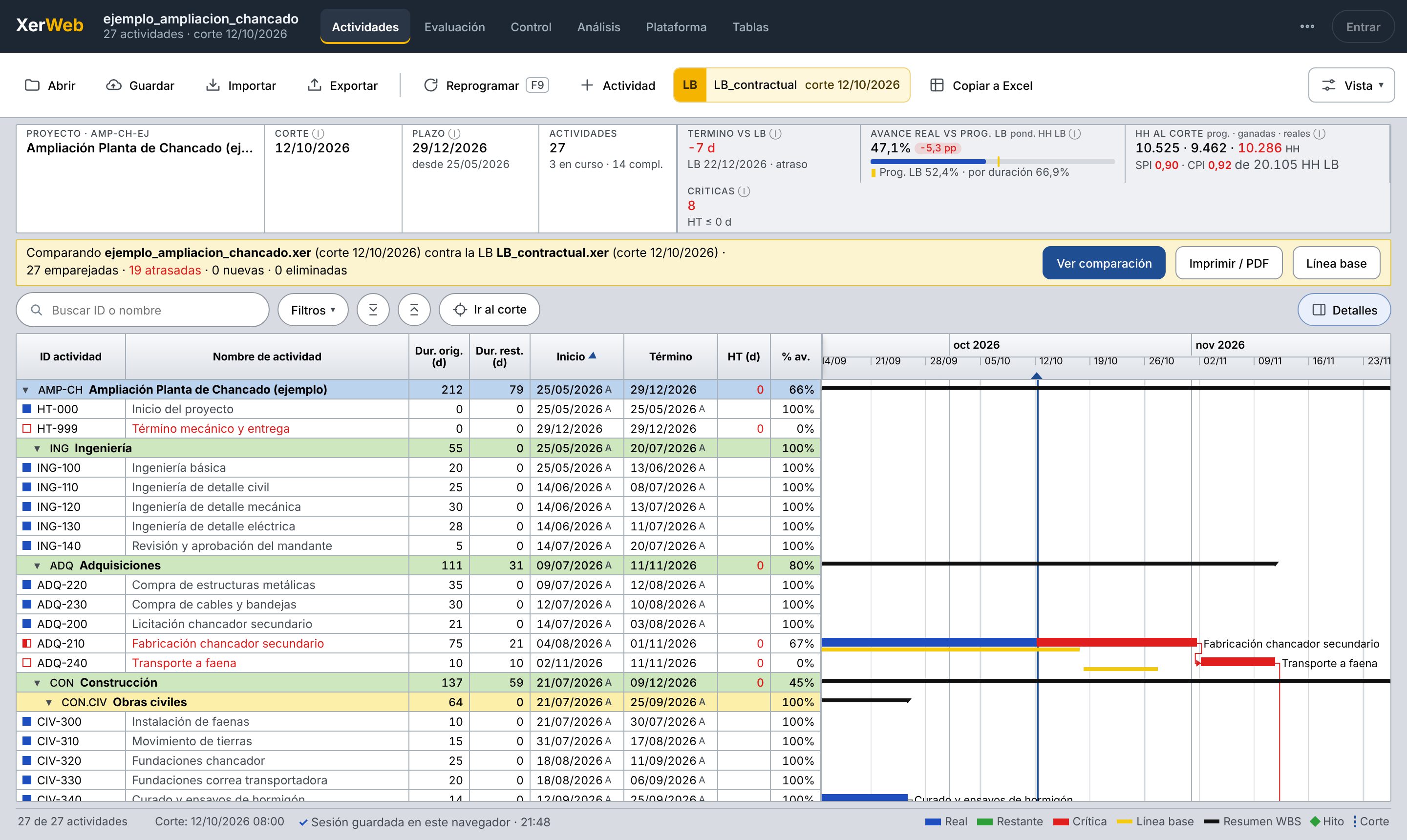1407x840 pixels.
Task: Click info icon beside CRITICAS
Action: point(744,191)
